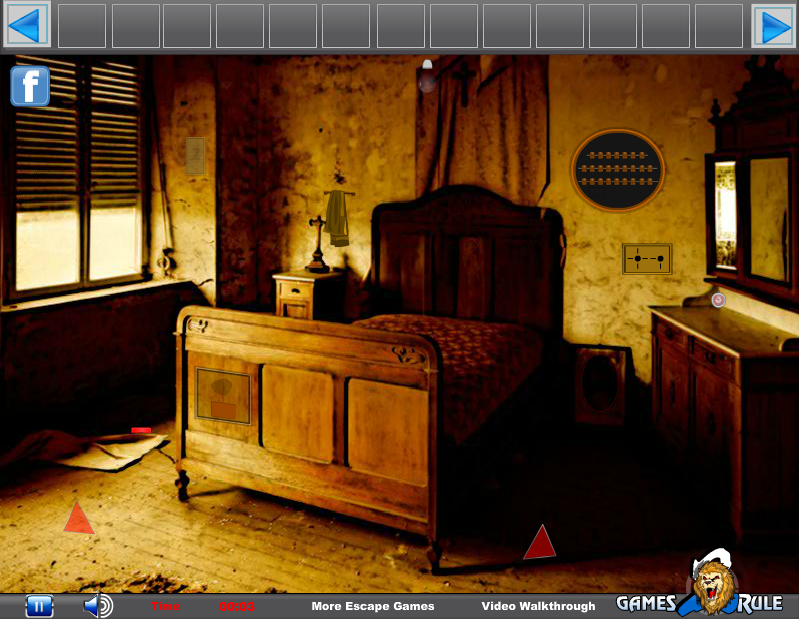
Task: Examine the panel on the bed footboard
Action: (x=223, y=396)
